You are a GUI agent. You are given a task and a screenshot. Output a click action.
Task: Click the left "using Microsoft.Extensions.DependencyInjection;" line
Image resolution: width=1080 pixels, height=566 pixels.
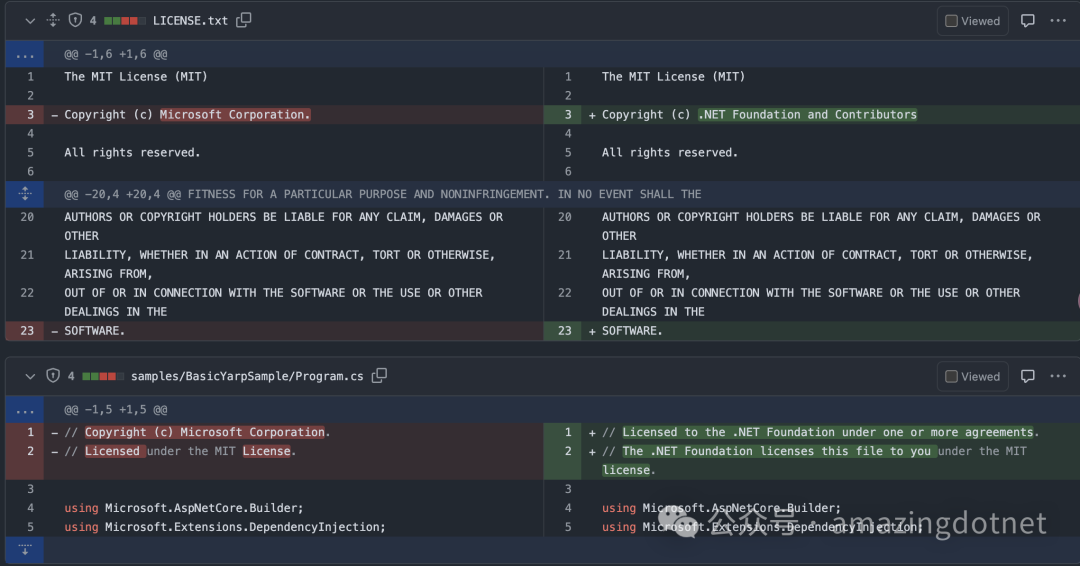pos(225,527)
